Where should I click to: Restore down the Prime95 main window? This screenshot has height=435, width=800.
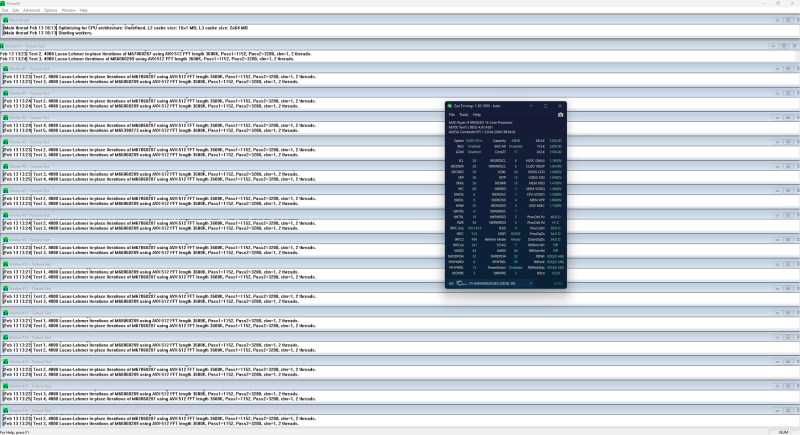(778, 3)
